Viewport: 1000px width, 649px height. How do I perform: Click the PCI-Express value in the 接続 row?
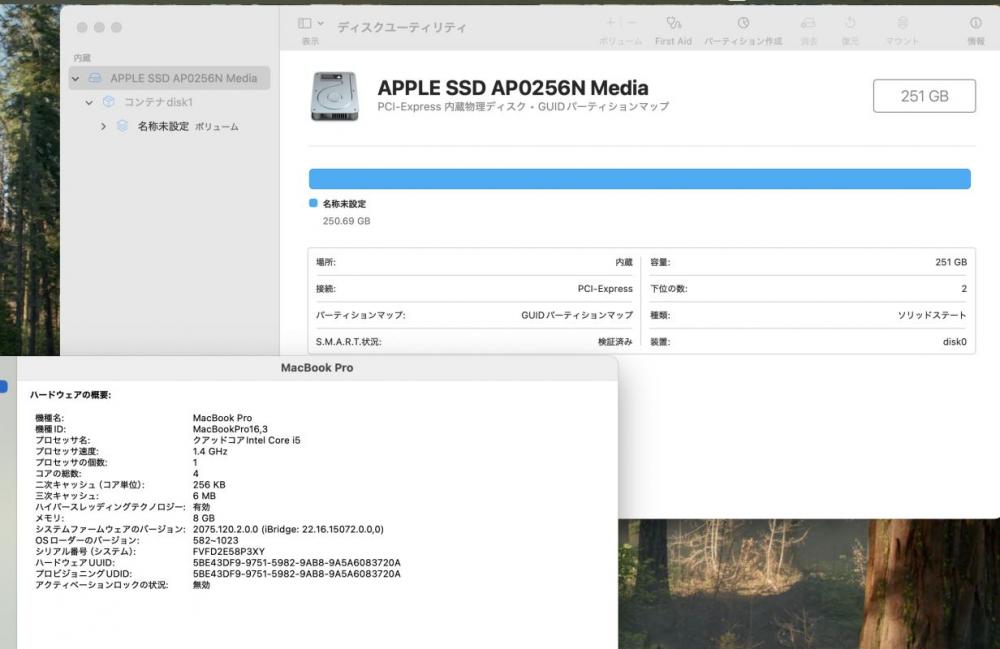[605, 289]
